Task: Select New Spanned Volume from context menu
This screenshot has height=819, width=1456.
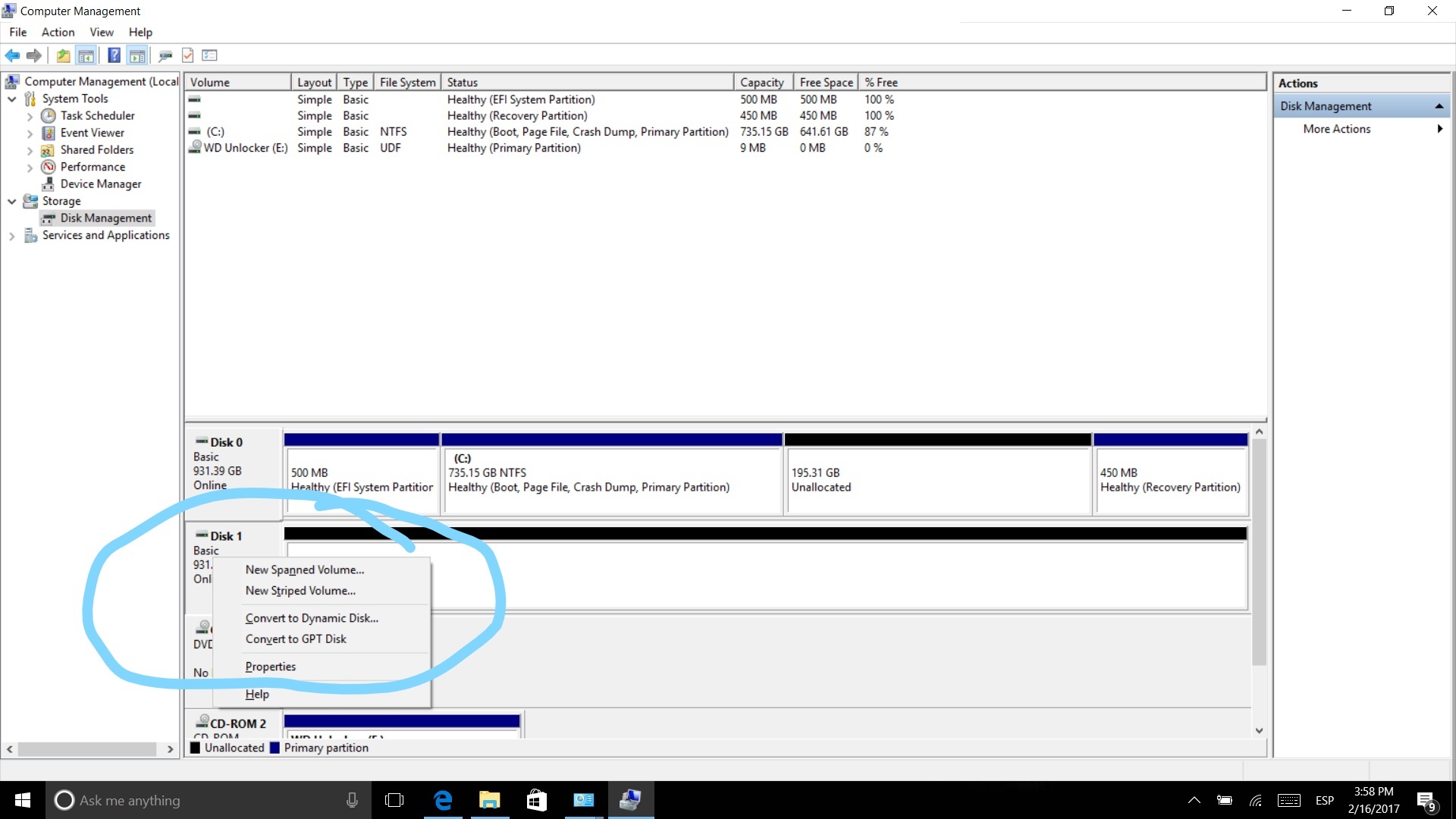Action: coord(304,570)
